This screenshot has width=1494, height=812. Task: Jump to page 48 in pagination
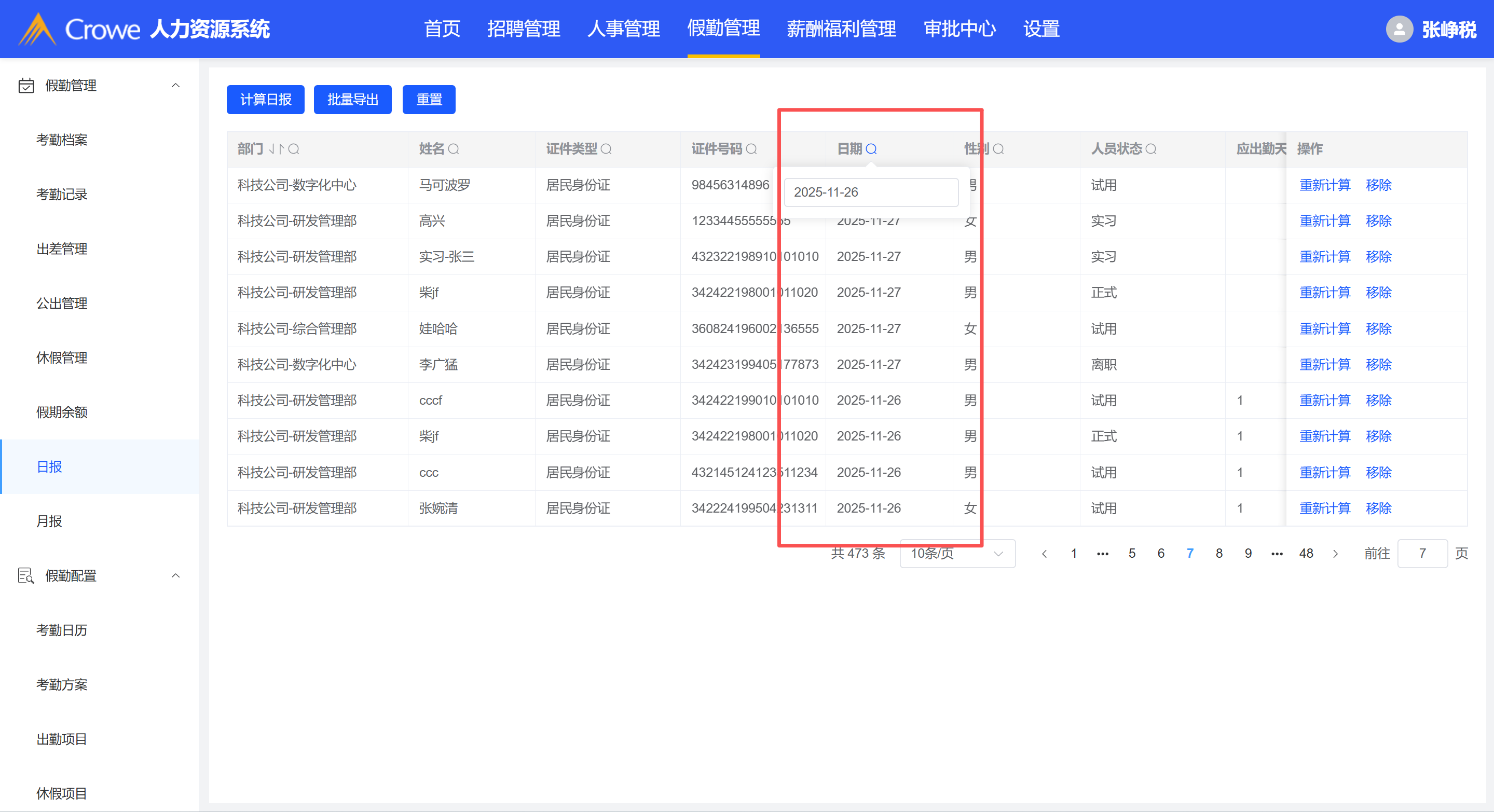click(1306, 553)
